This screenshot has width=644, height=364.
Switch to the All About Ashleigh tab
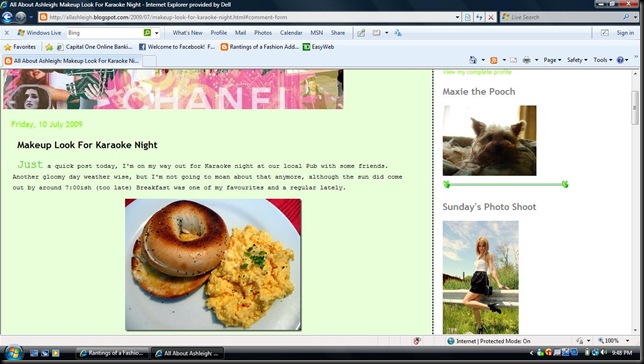pos(72,61)
